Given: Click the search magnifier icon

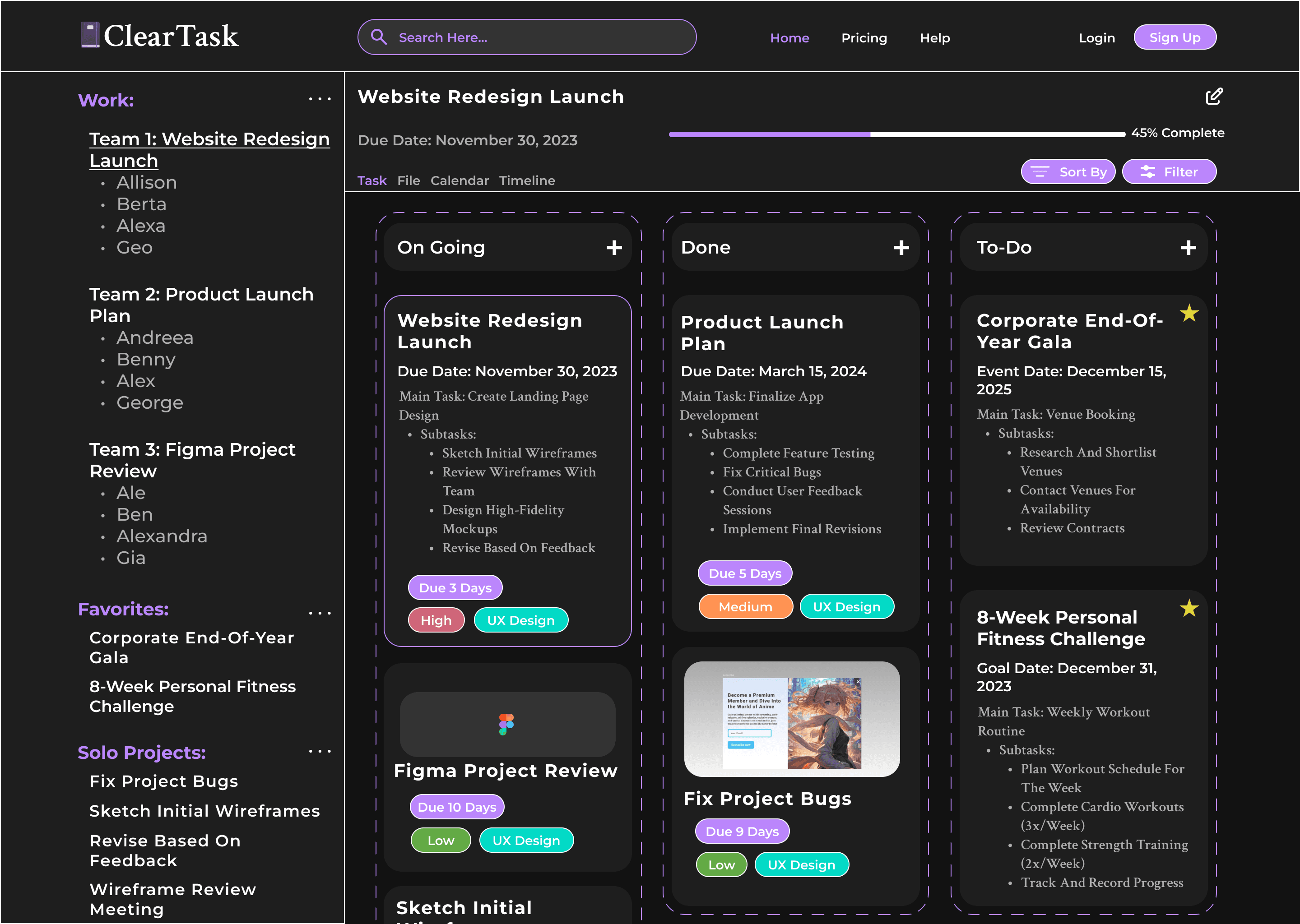Looking at the screenshot, I should coord(379,37).
